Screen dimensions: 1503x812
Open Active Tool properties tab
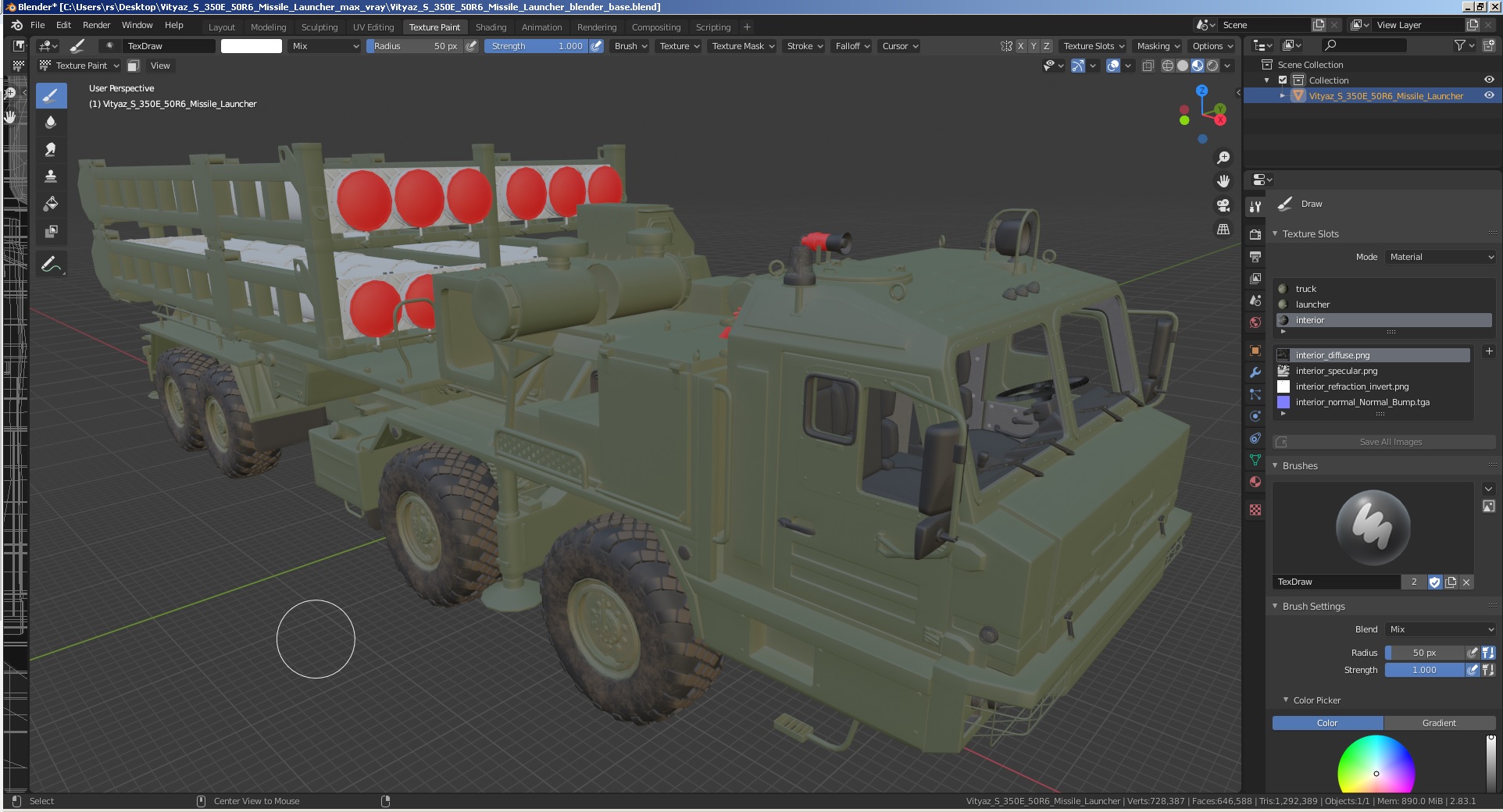click(1255, 206)
